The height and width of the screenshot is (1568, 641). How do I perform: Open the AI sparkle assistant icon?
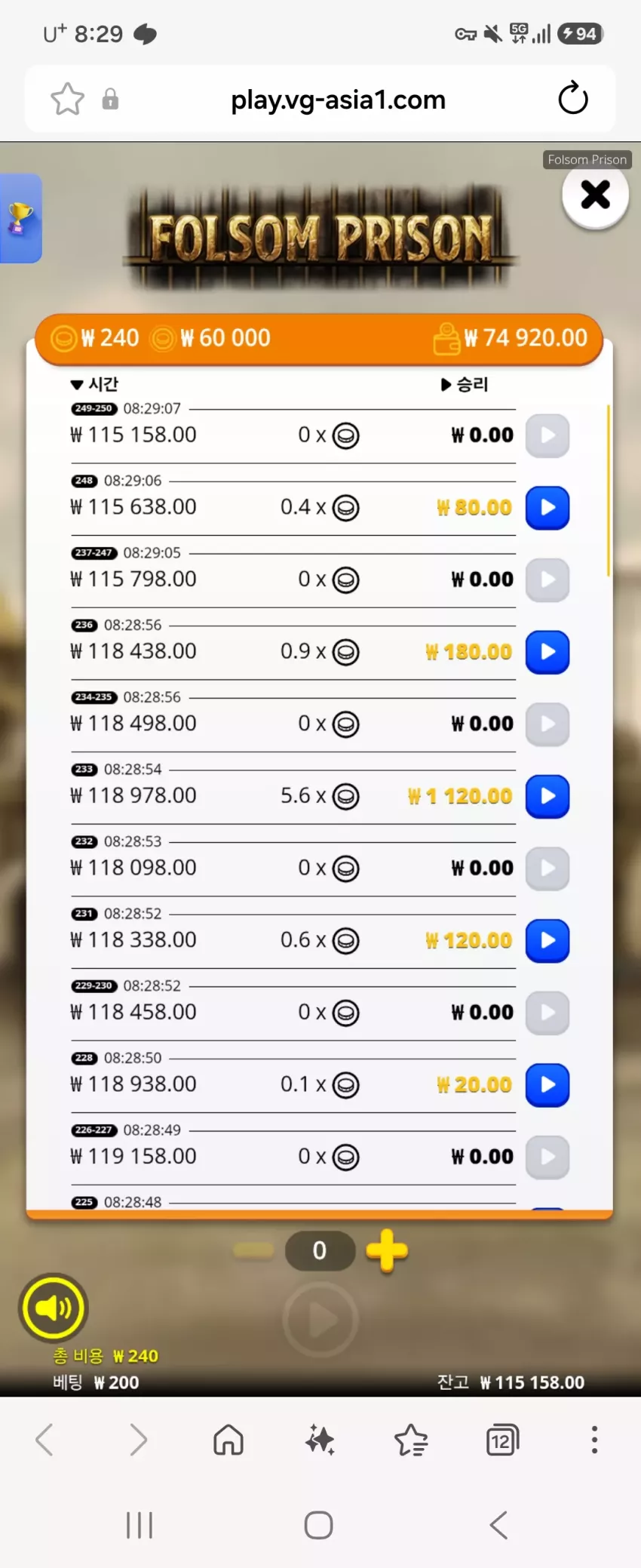tap(320, 1440)
